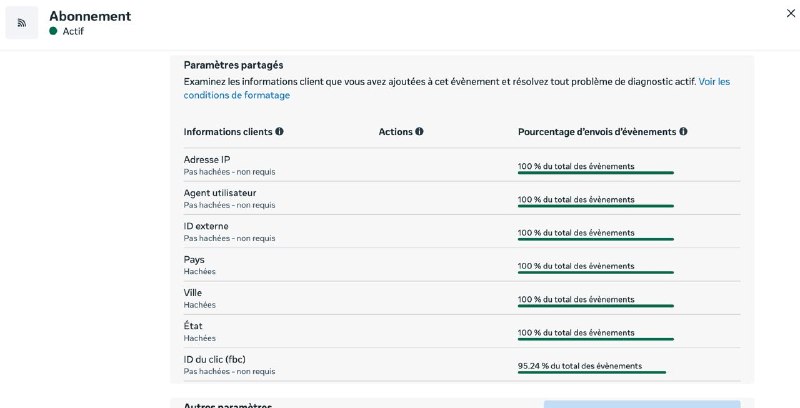Open the Voir les conditions de formatage link
This screenshot has height=408, width=800.
point(457,88)
